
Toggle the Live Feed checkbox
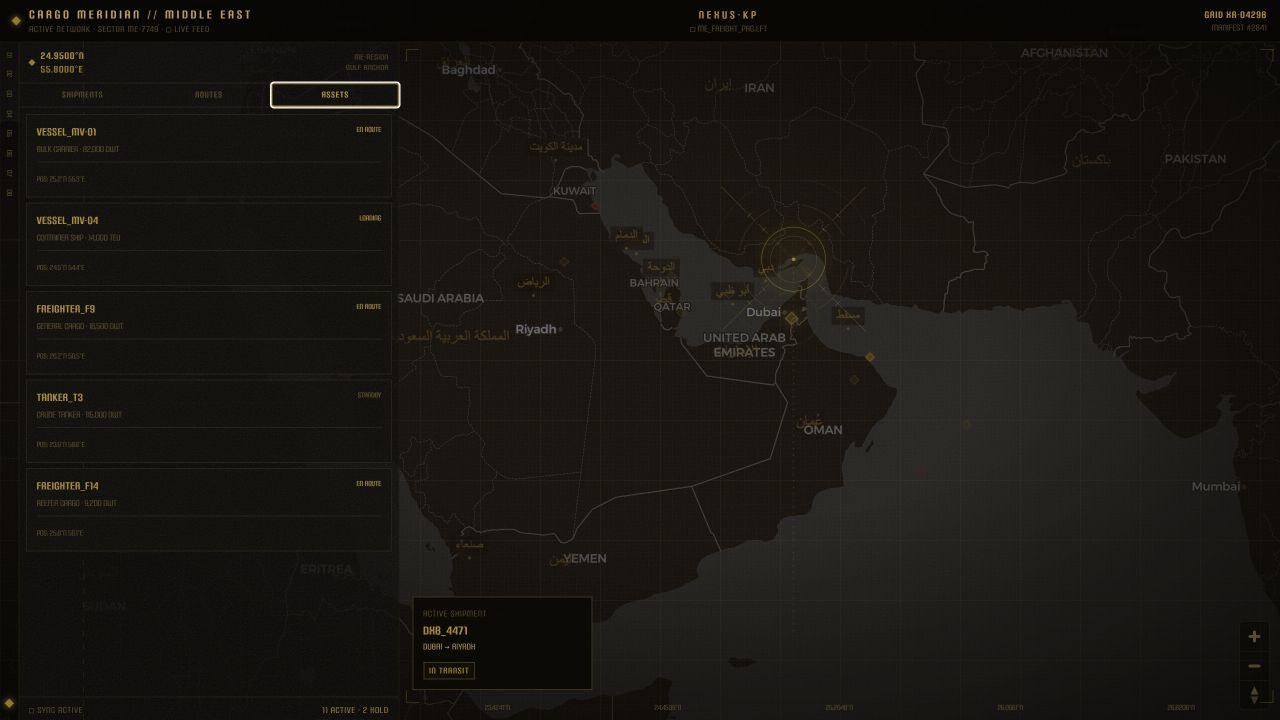coord(168,30)
